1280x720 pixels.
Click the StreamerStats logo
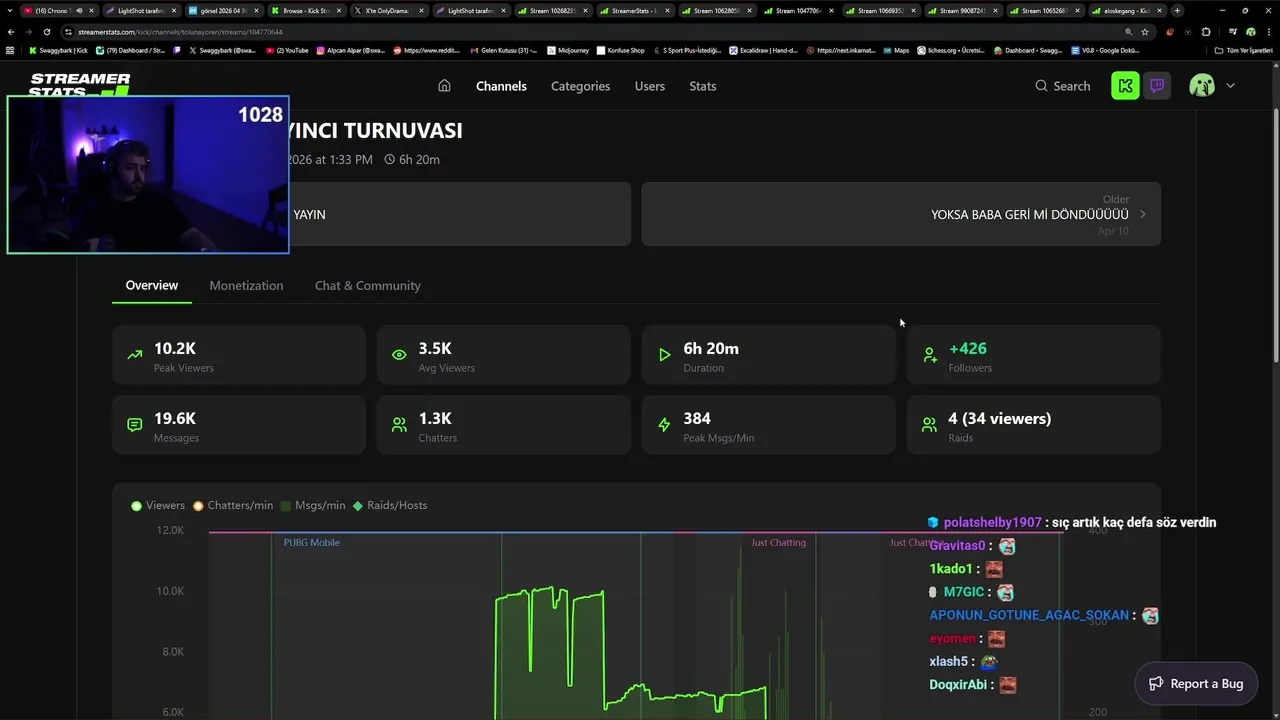pos(80,84)
